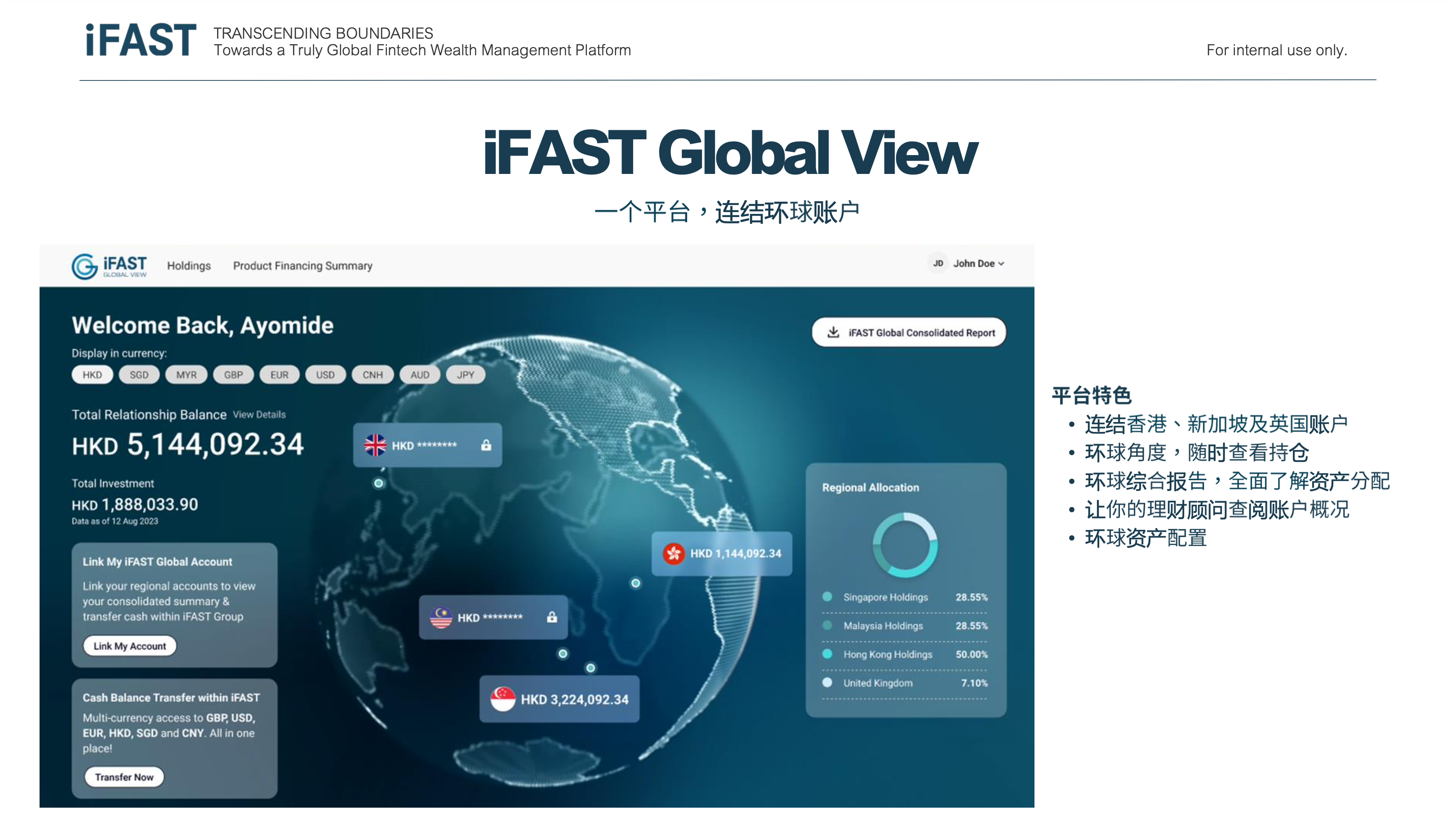This screenshot has height=818, width=1456.
Task: Click the JD avatar circle
Action: [938, 263]
